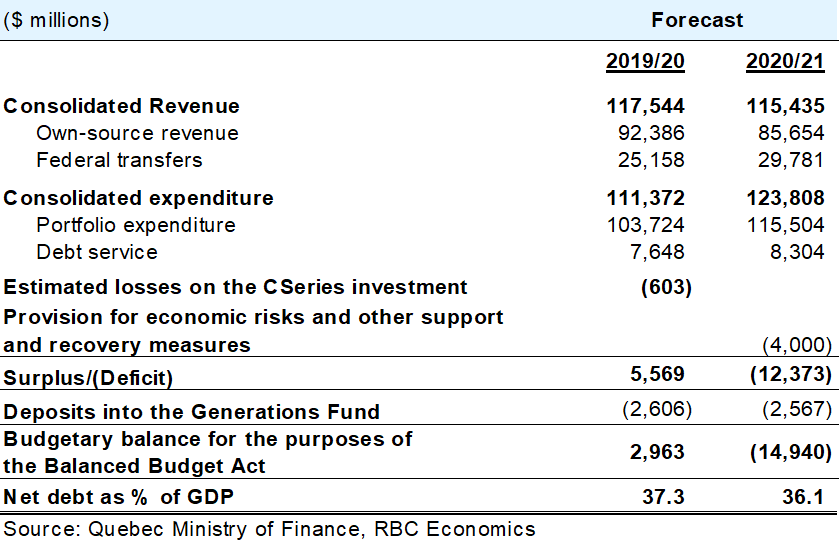Click the (603) CSeries loss value
Image resolution: width=839 pixels, height=548 pixels.
tap(665, 287)
